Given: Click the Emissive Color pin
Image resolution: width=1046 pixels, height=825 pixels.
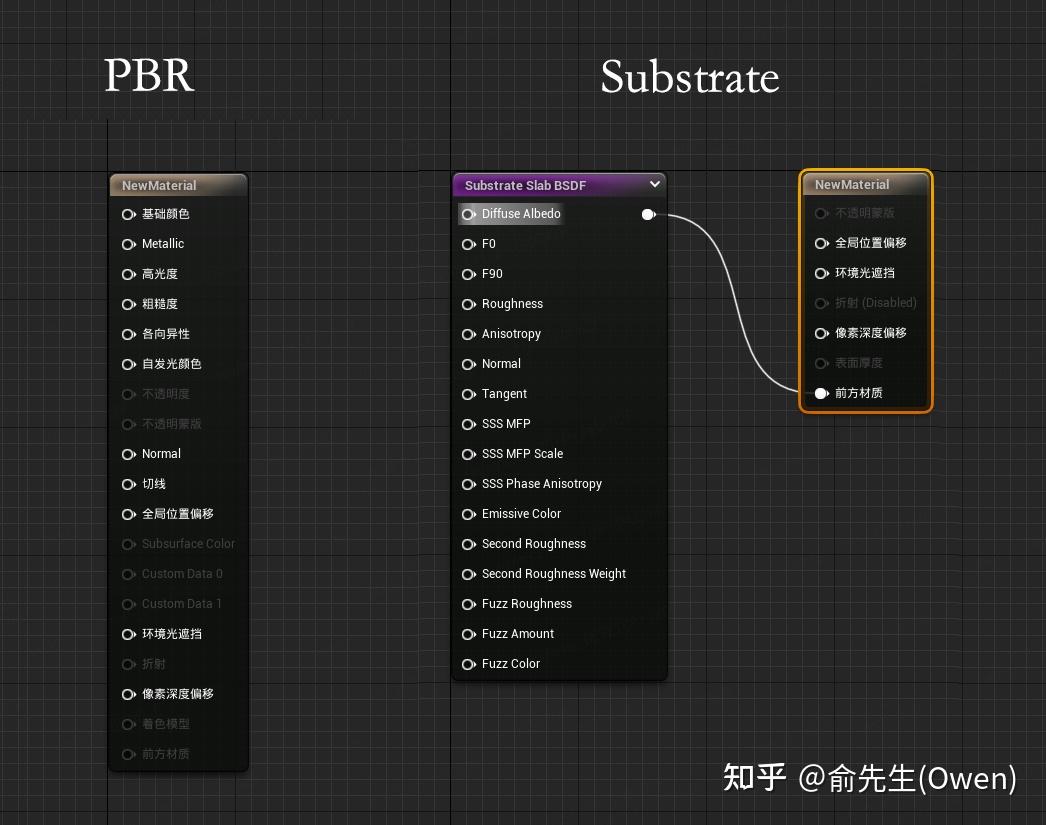Looking at the screenshot, I should [x=469, y=514].
